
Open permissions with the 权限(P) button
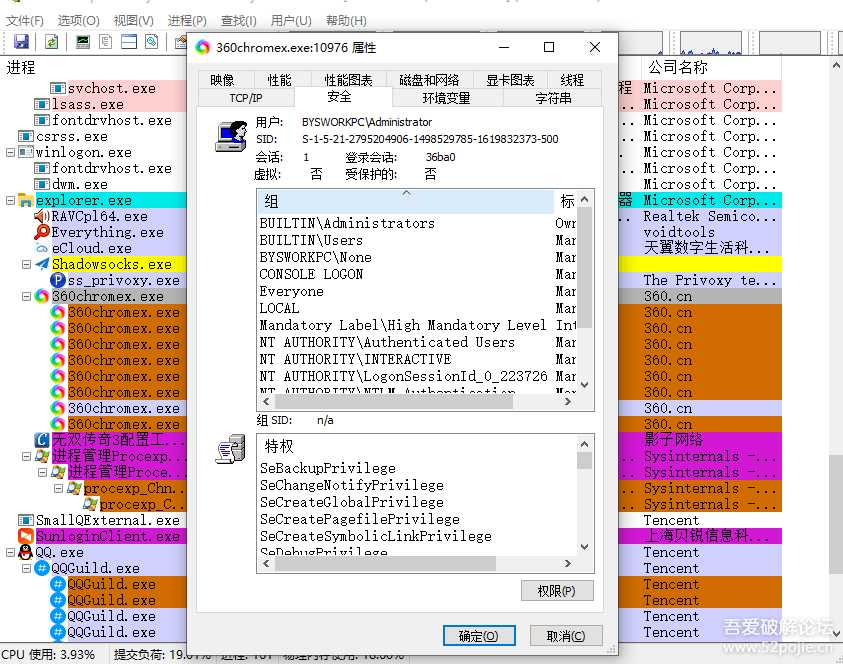[x=557, y=590]
